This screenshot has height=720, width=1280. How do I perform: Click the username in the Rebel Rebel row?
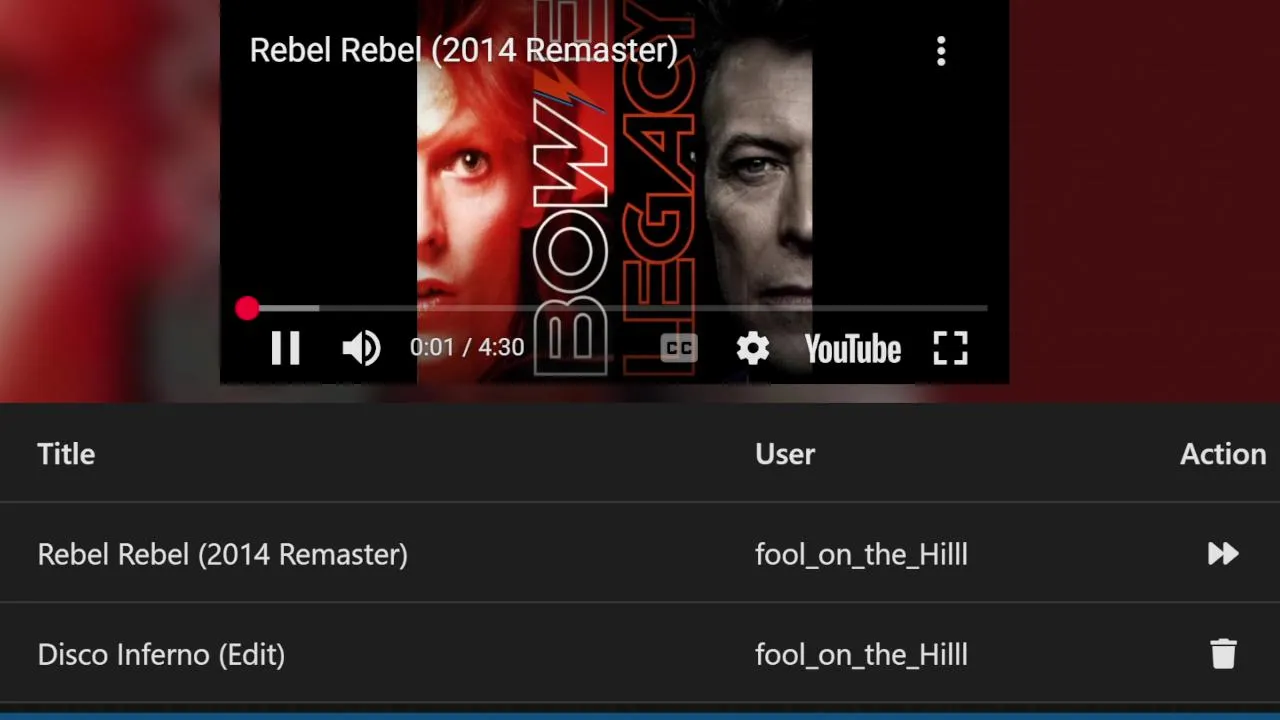861,554
